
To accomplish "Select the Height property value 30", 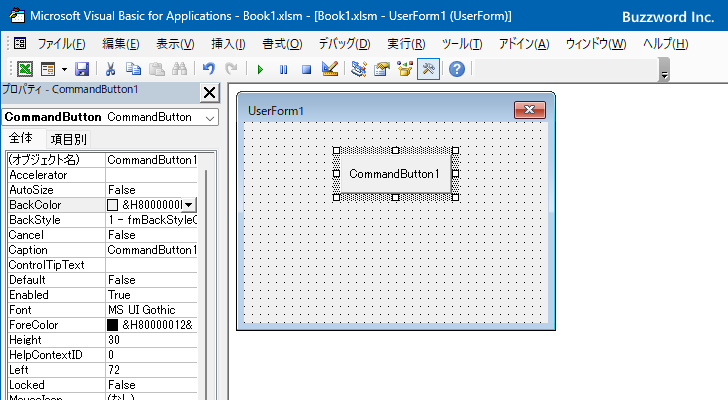I will point(151,340).
